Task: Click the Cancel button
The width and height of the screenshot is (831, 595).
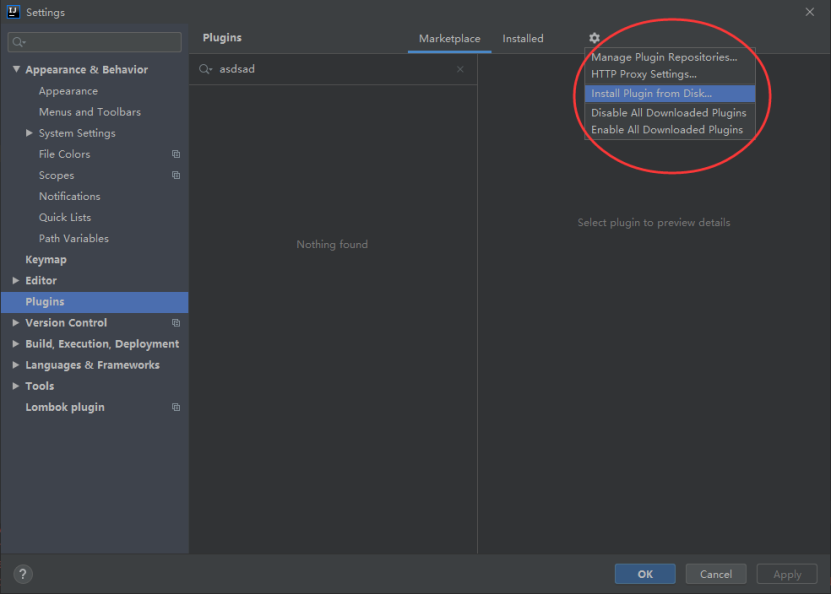Action: click(716, 574)
